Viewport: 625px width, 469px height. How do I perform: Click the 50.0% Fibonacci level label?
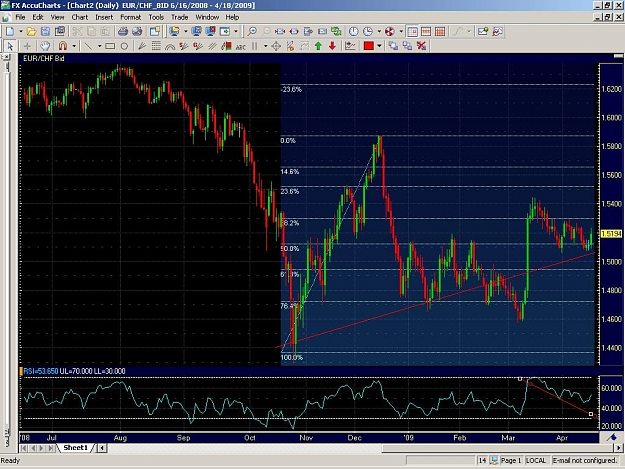[290, 249]
